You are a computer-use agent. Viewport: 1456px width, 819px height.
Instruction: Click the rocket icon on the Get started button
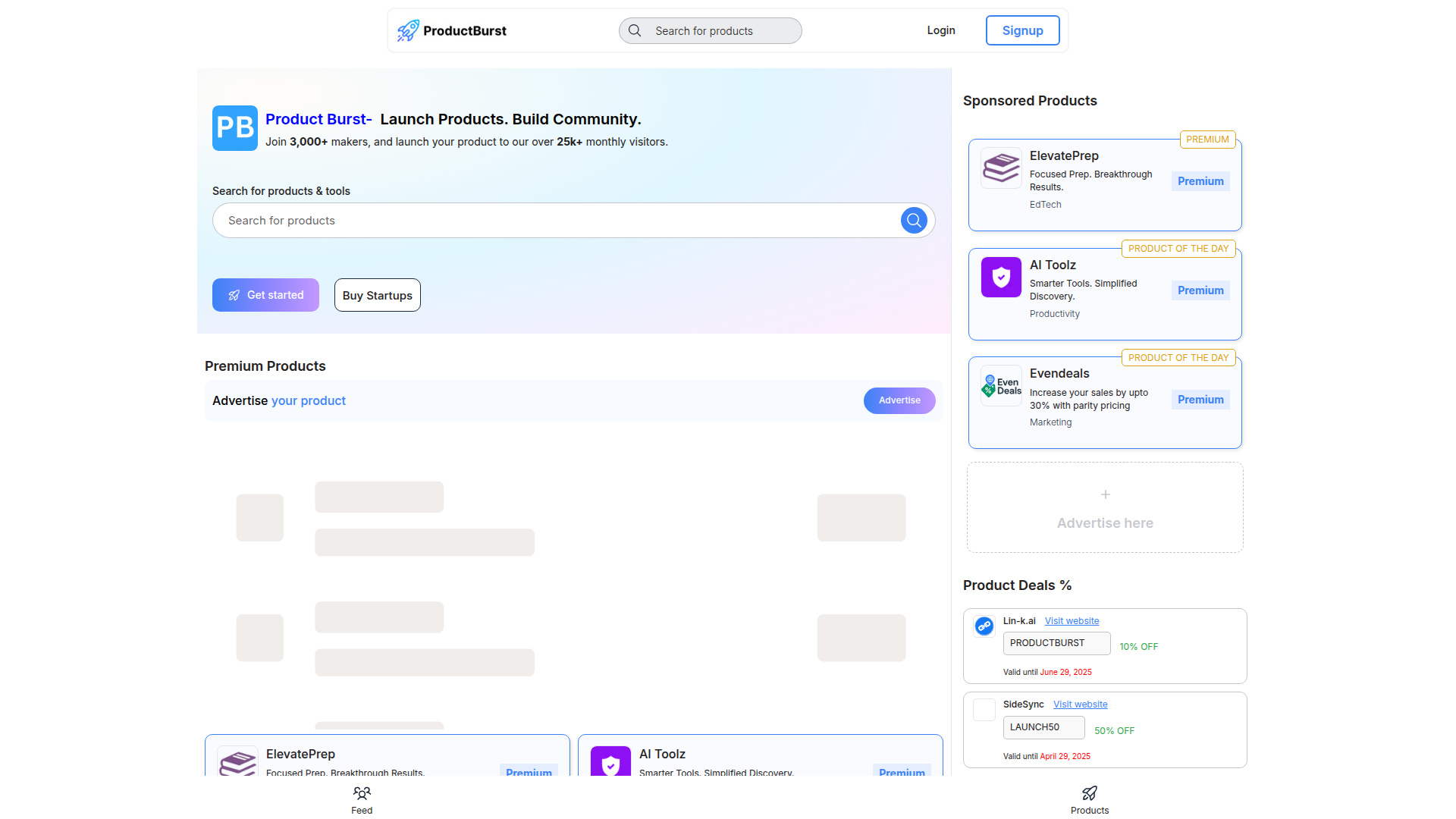click(234, 295)
